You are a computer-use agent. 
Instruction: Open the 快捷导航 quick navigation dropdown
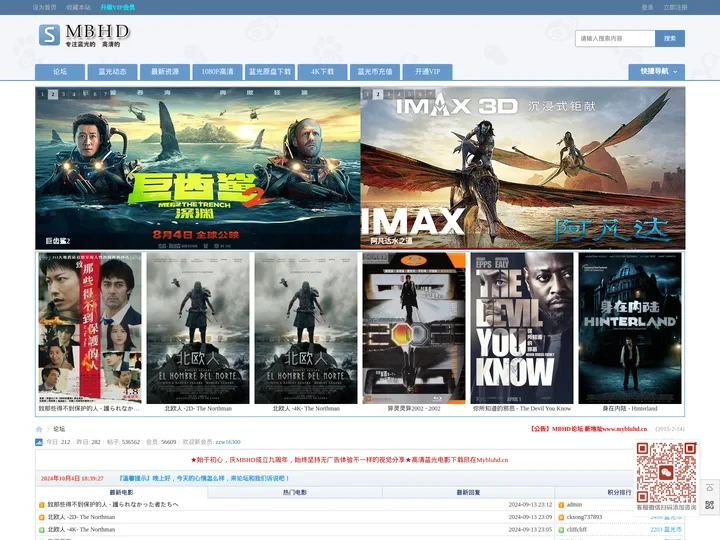(657, 72)
